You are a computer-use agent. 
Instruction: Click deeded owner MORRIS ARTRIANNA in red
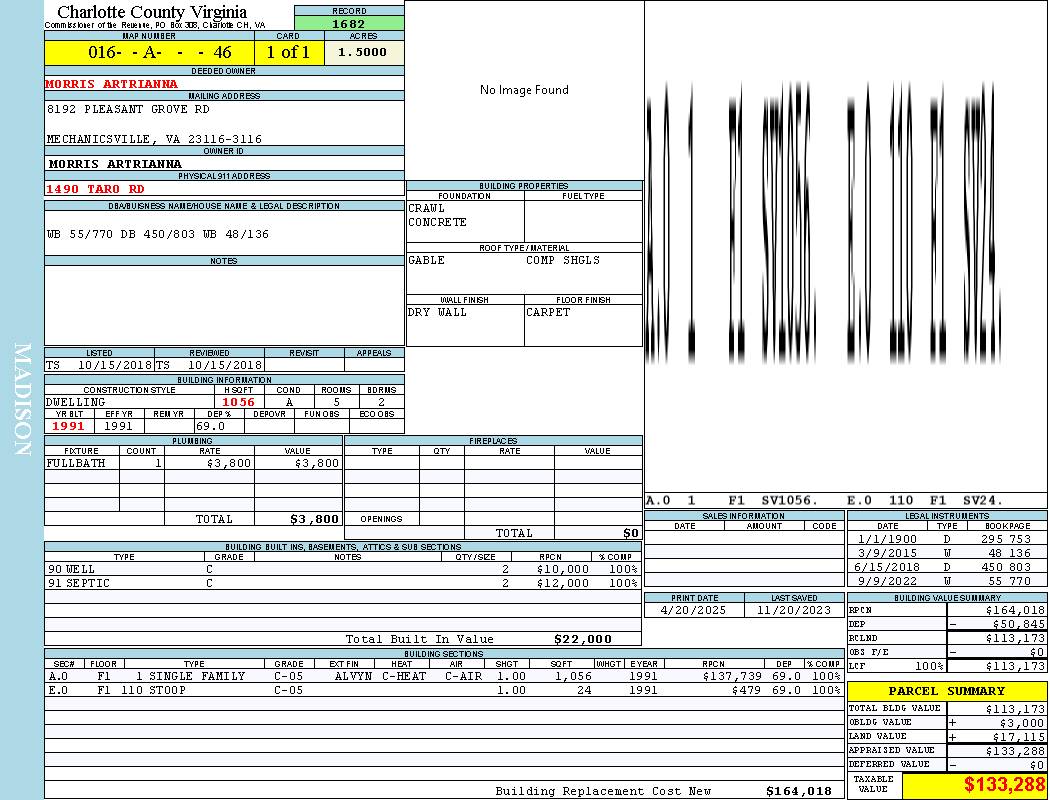112,84
